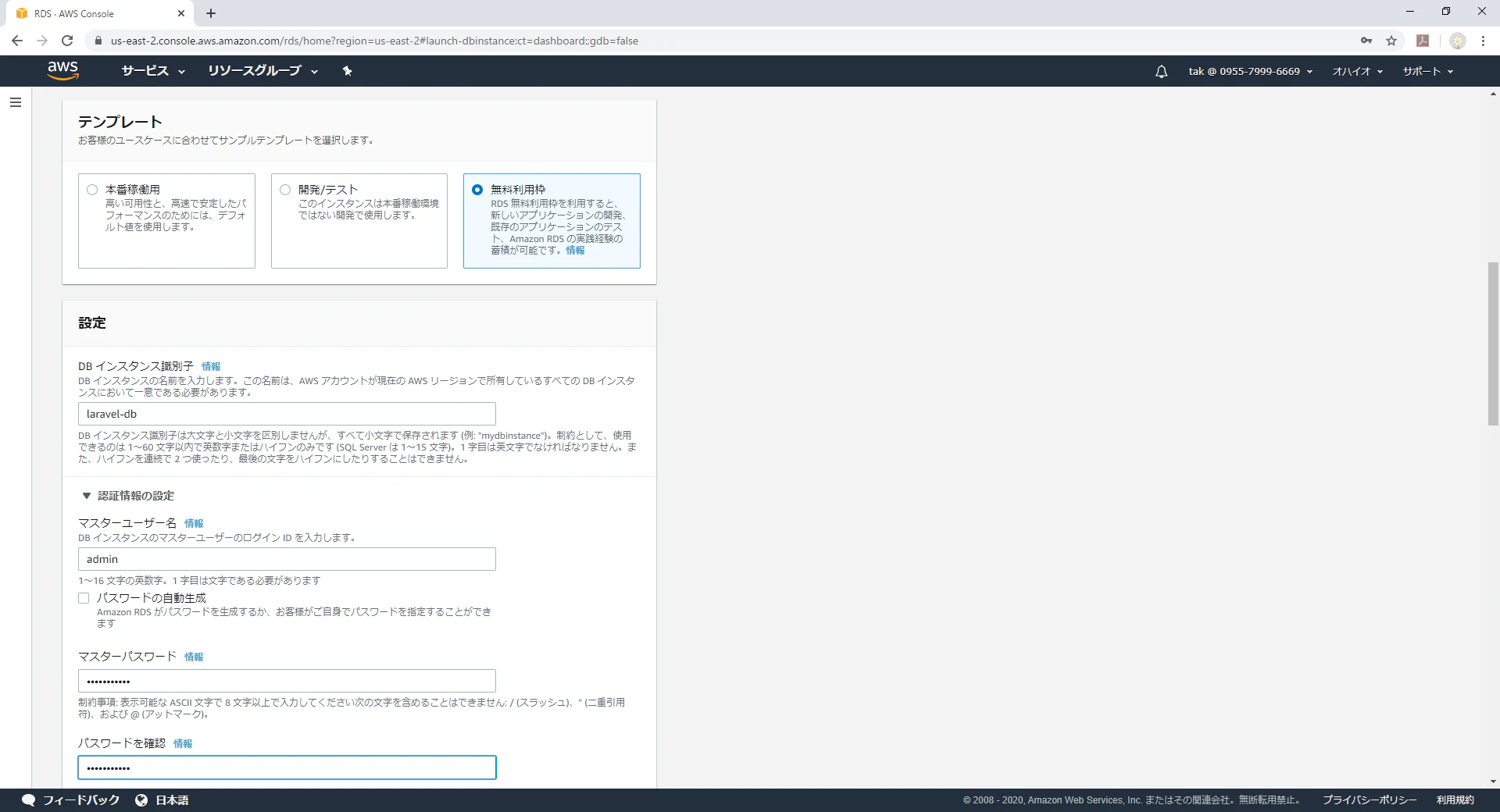This screenshot has height=812, width=1500.
Task: Click 情報 link next to DB インスタンス識別子
Action: [211, 366]
